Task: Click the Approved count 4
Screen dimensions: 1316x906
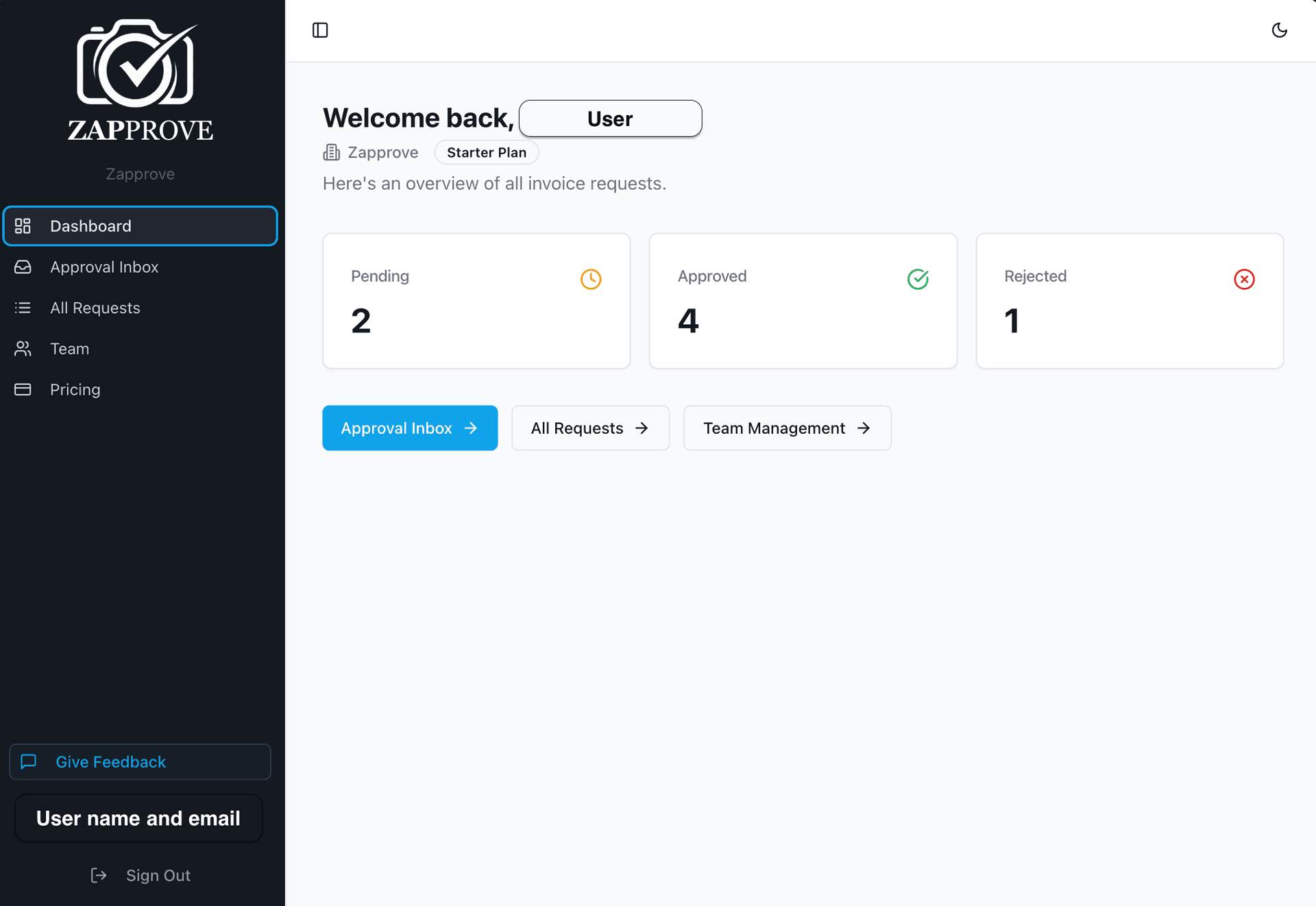Action: coord(688,321)
